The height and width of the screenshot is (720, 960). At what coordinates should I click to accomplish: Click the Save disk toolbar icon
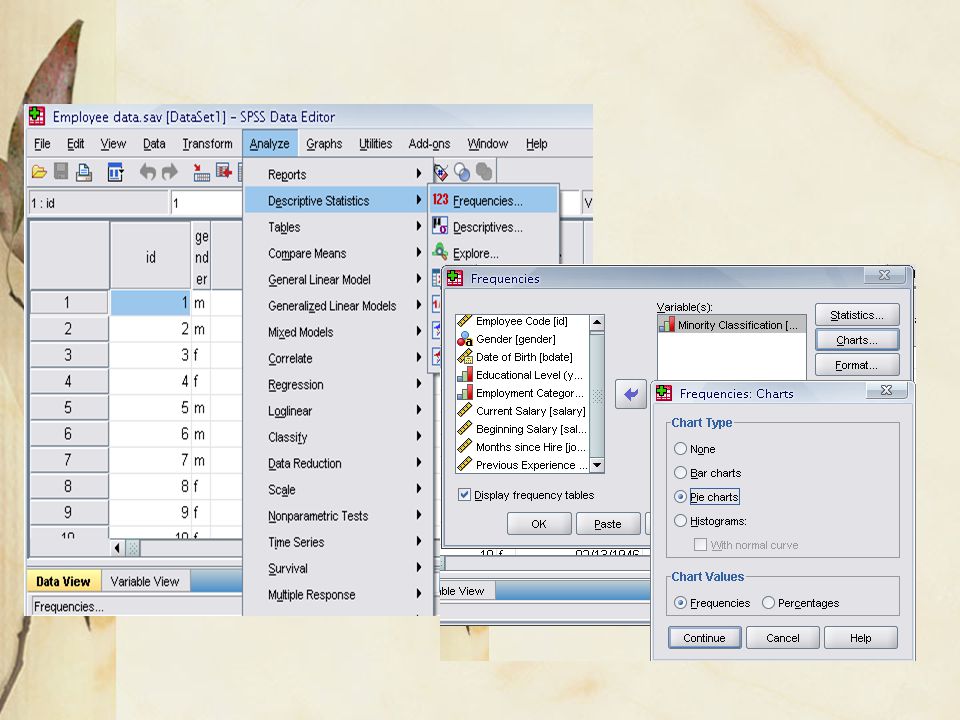[61, 171]
